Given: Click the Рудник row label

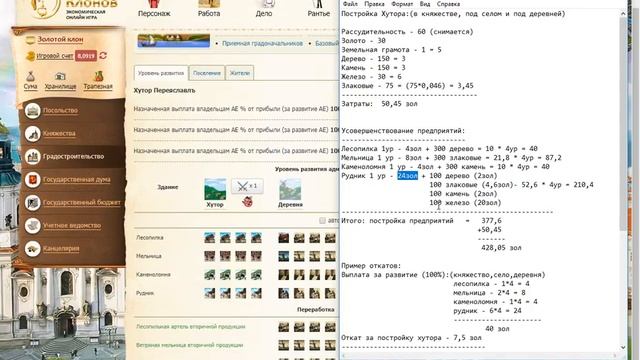Looking at the screenshot, I should tap(145, 293).
